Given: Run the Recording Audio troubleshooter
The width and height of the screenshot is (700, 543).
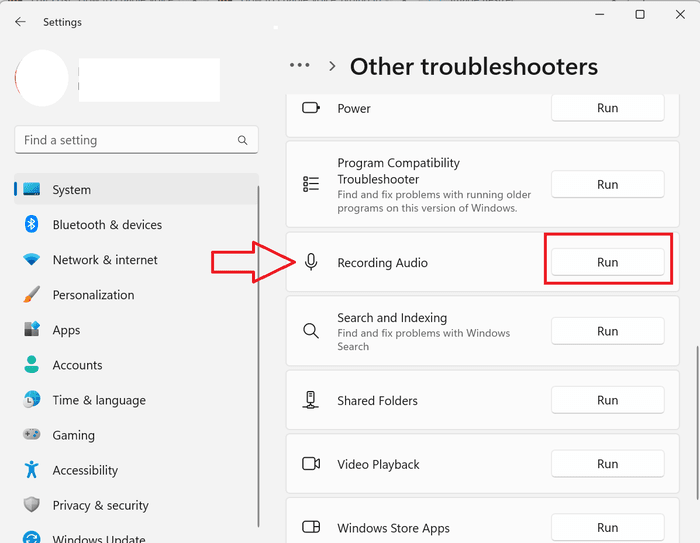Looking at the screenshot, I should [608, 262].
